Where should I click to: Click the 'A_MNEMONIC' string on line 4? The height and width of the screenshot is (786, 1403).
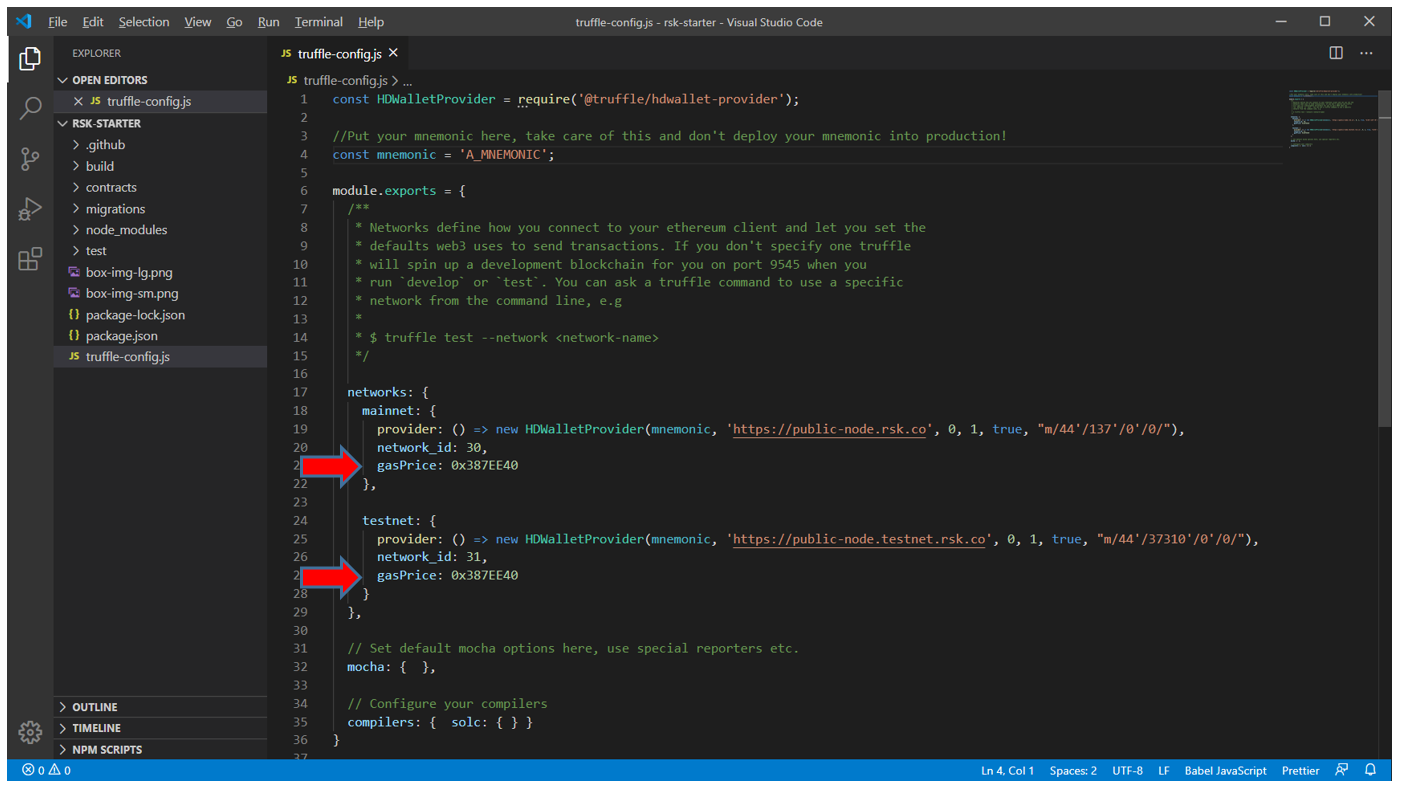503,154
